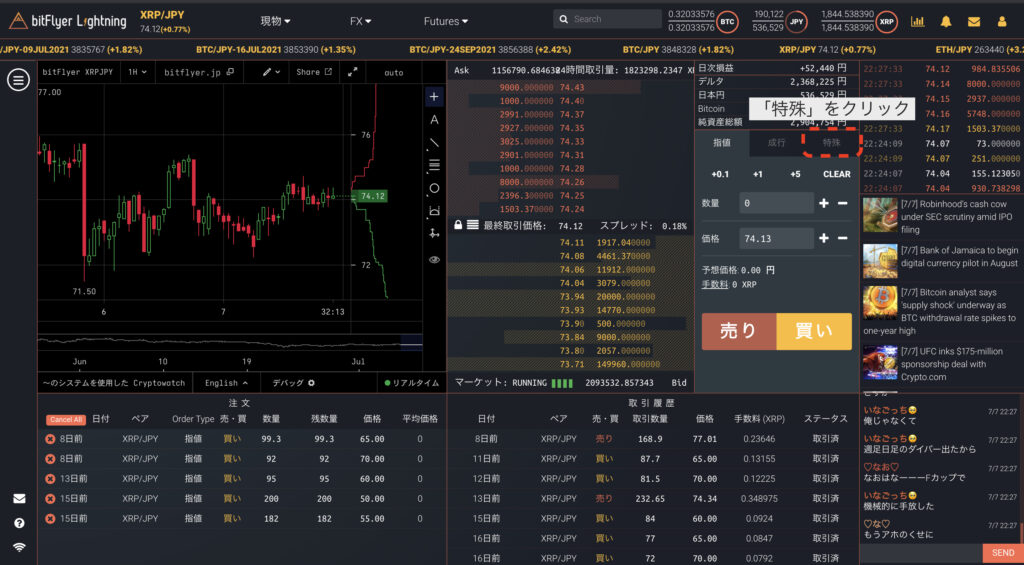This screenshot has width=1024, height=565.
Task: Click the BTC balance circle icon
Action: (x=727, y=22)
